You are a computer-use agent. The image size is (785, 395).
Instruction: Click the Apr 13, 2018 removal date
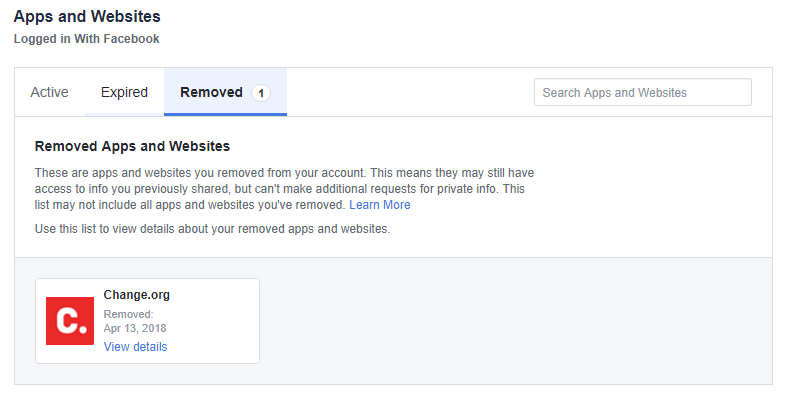point(135,328)
